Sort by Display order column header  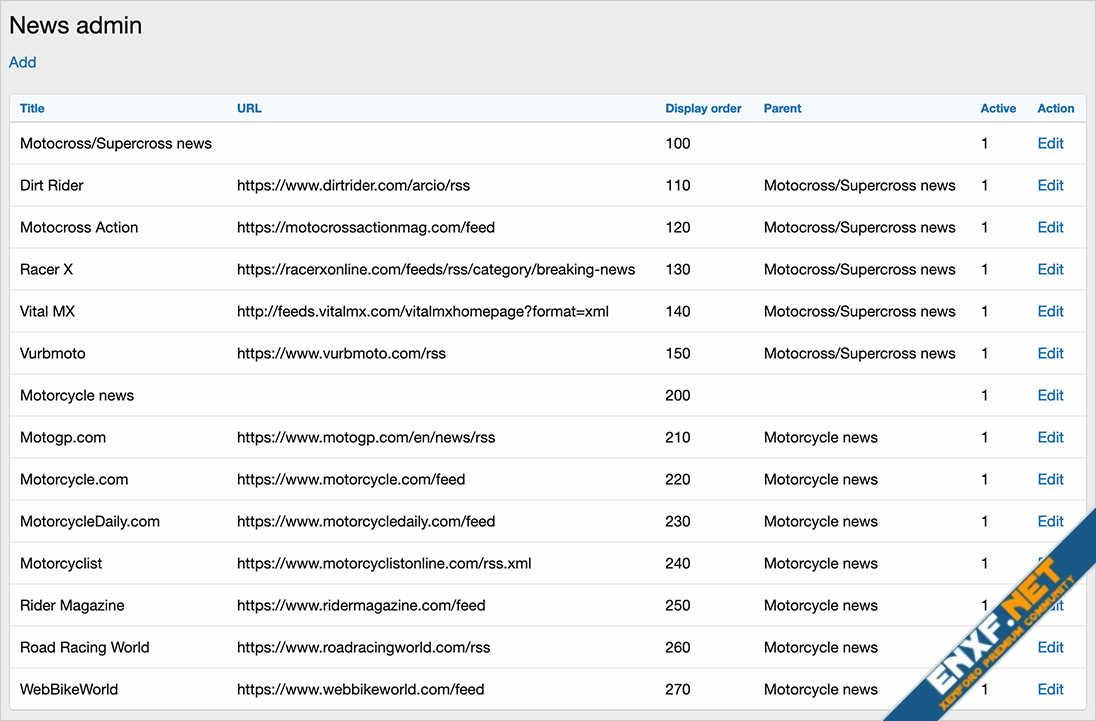pos(703,108)
